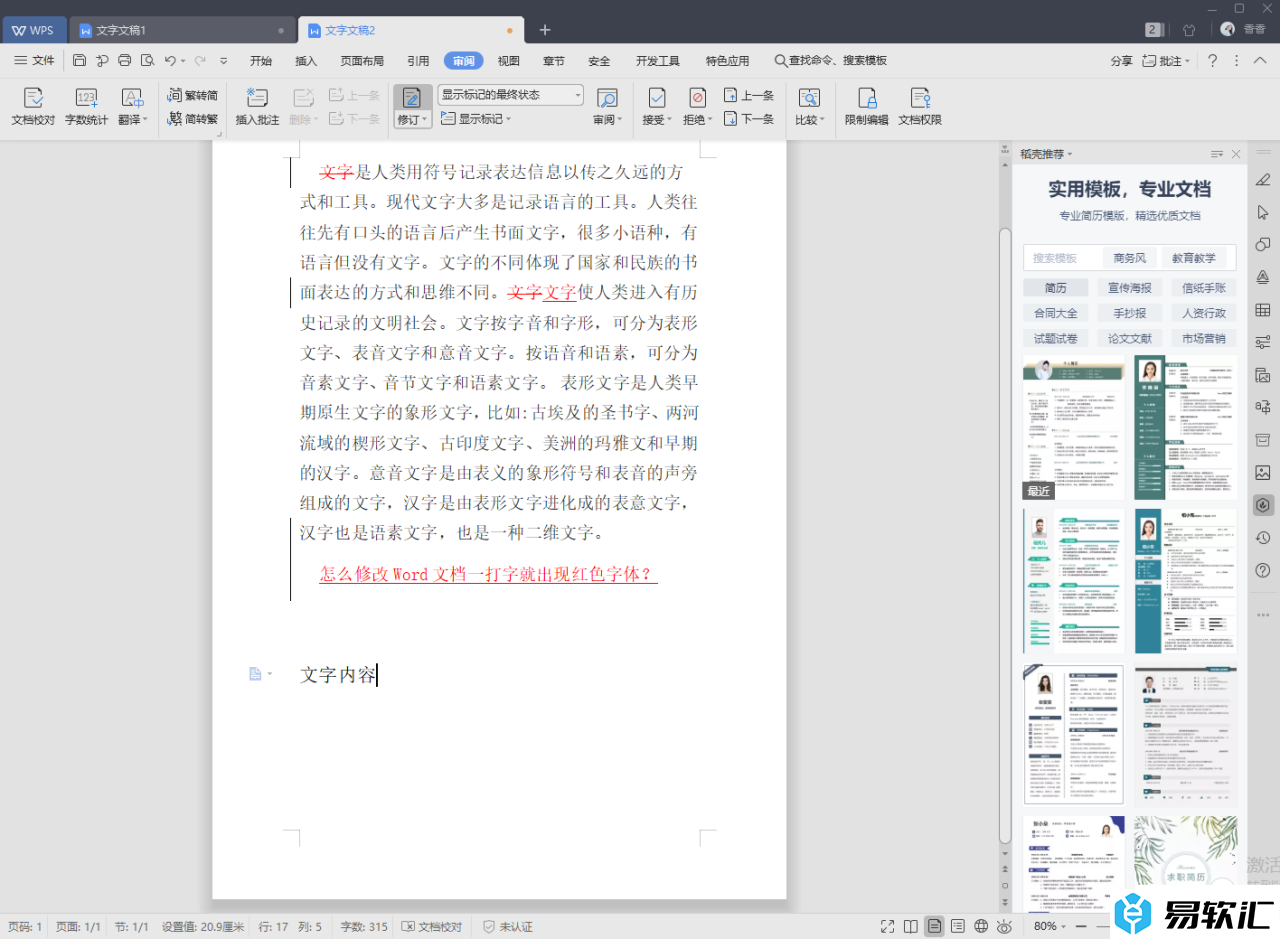Convert simplified to traditional with 简转繁
Viewport: 1280px width, 939px height.
tap(193, 119)
